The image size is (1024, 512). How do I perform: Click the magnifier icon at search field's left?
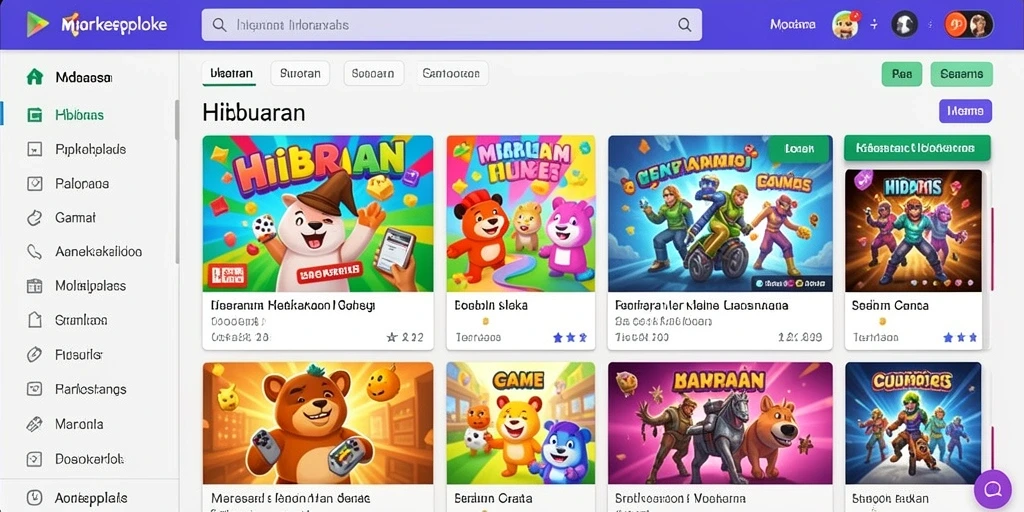(x=219, y=25)
